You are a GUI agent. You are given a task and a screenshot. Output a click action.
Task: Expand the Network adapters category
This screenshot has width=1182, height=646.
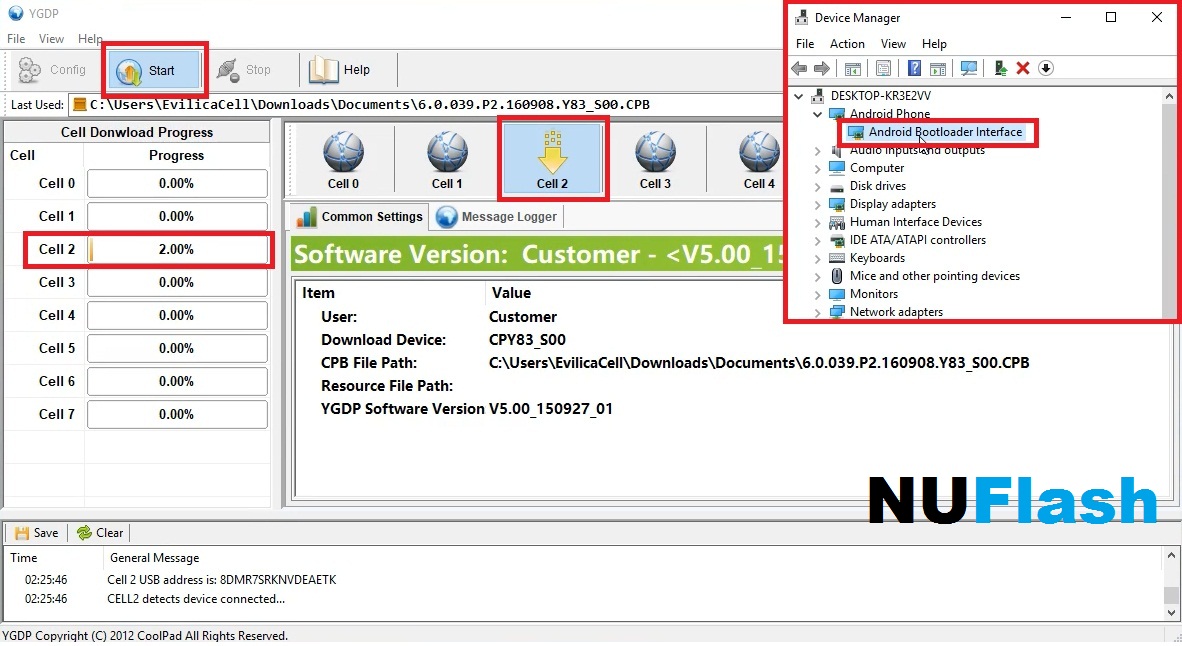818,312
